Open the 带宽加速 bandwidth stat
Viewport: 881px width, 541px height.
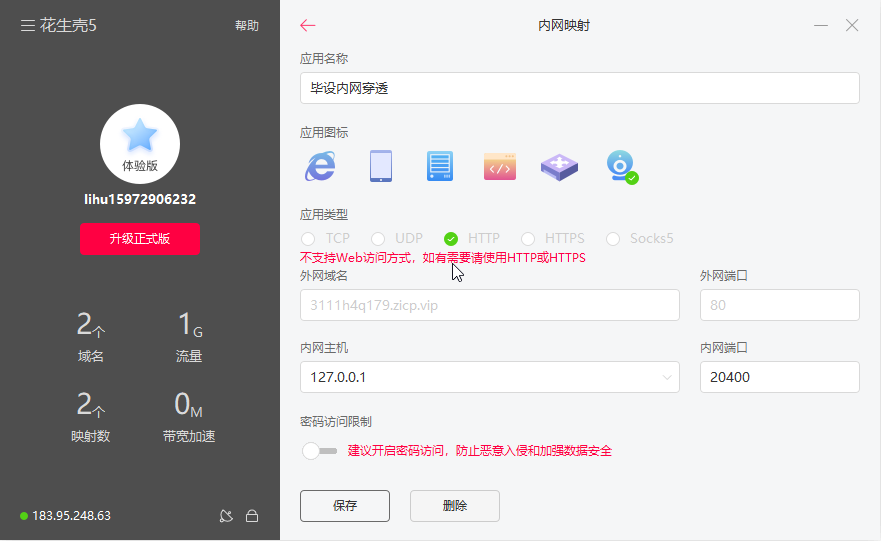tap(189, 417)
